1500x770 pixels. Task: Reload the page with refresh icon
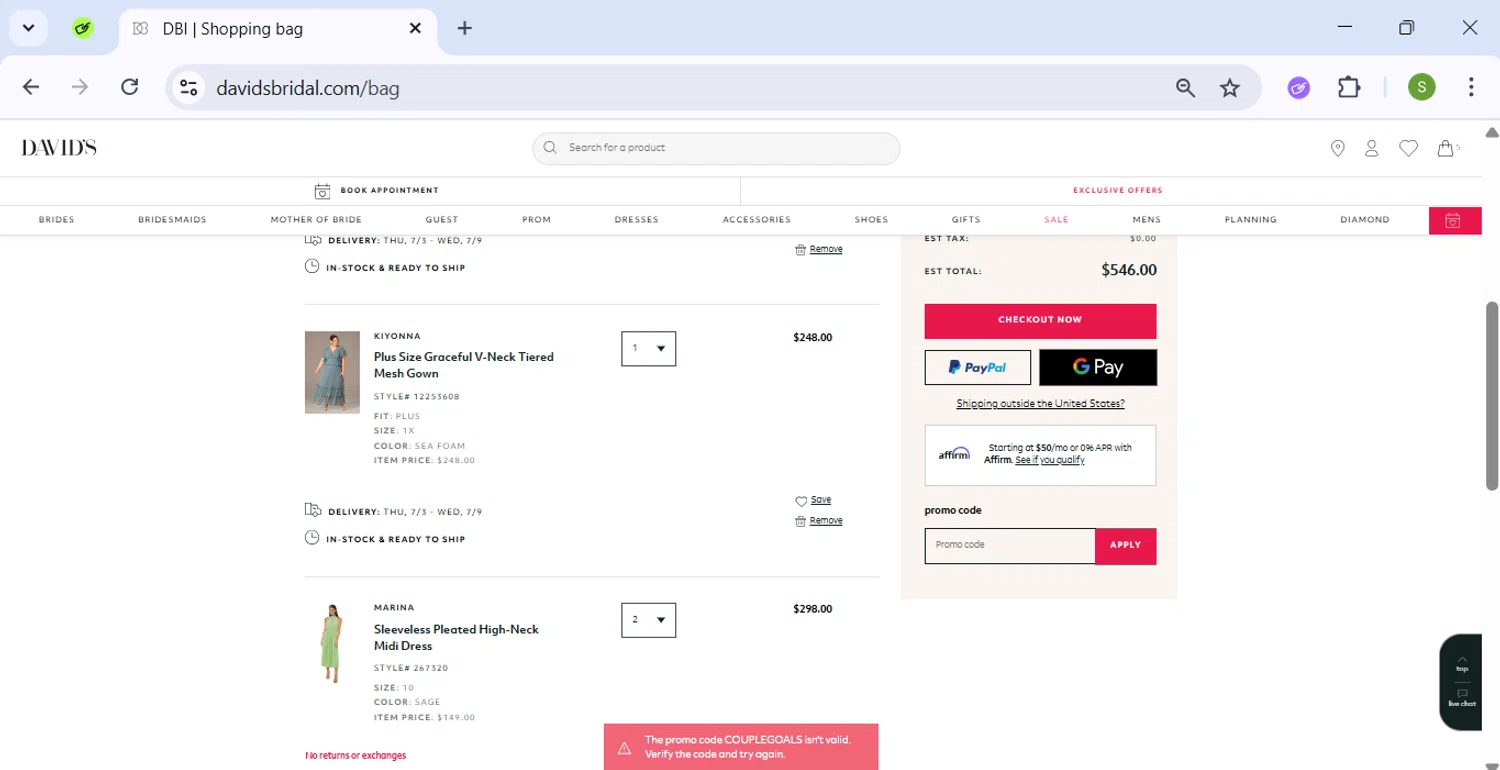pos(129,87)
